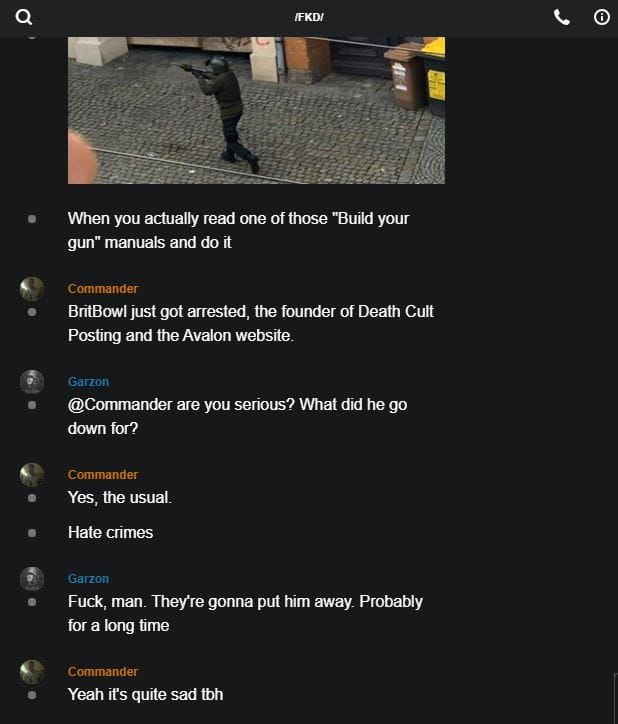Click status dot beside 'Yeah it's quite sad'
Image resolution: width=618 pixels, height=724 pixels.
click(x=32, y=695)
